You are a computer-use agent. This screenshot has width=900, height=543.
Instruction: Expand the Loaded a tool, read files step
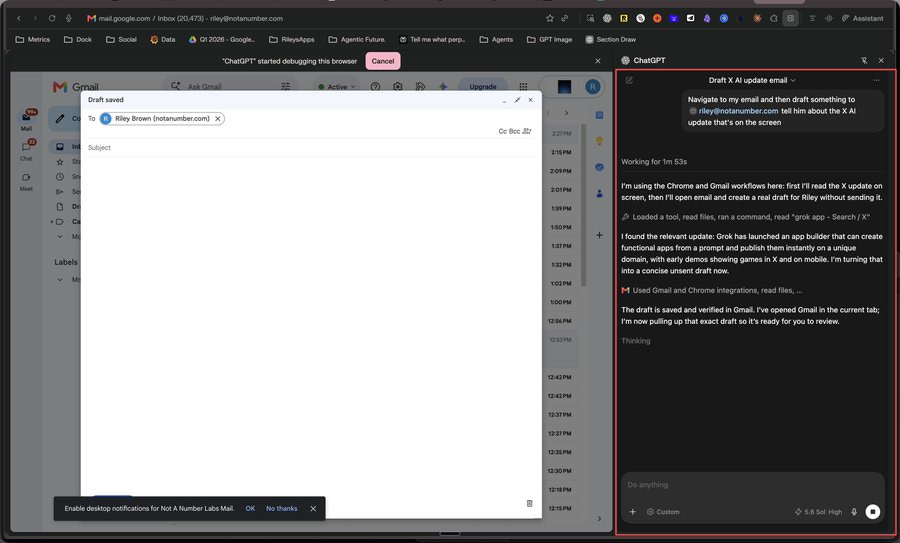[x=746, y=217]
